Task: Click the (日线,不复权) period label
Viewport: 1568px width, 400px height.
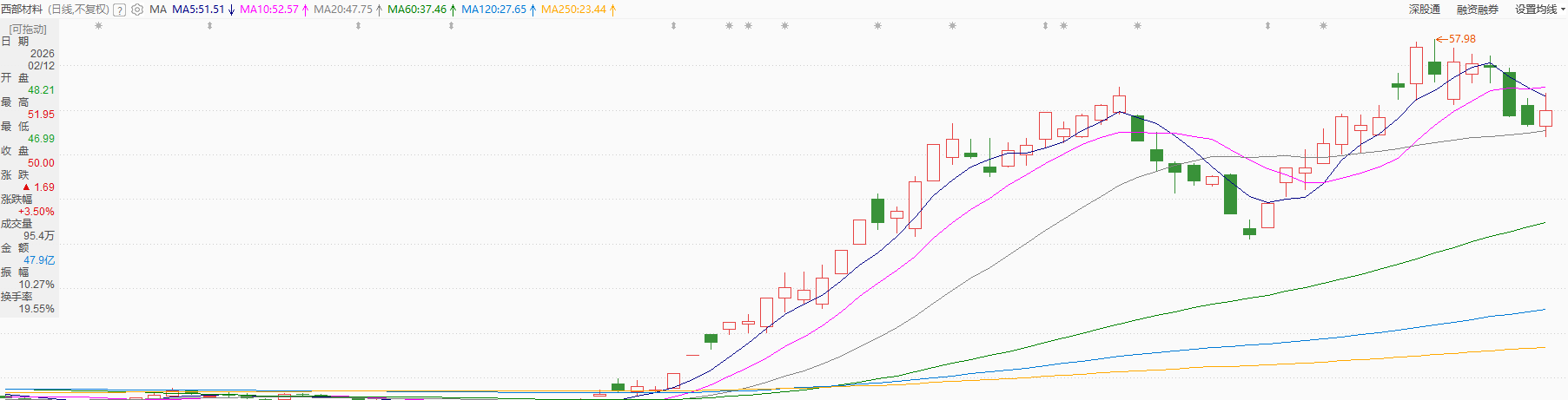Action: [x=79, y=10]
